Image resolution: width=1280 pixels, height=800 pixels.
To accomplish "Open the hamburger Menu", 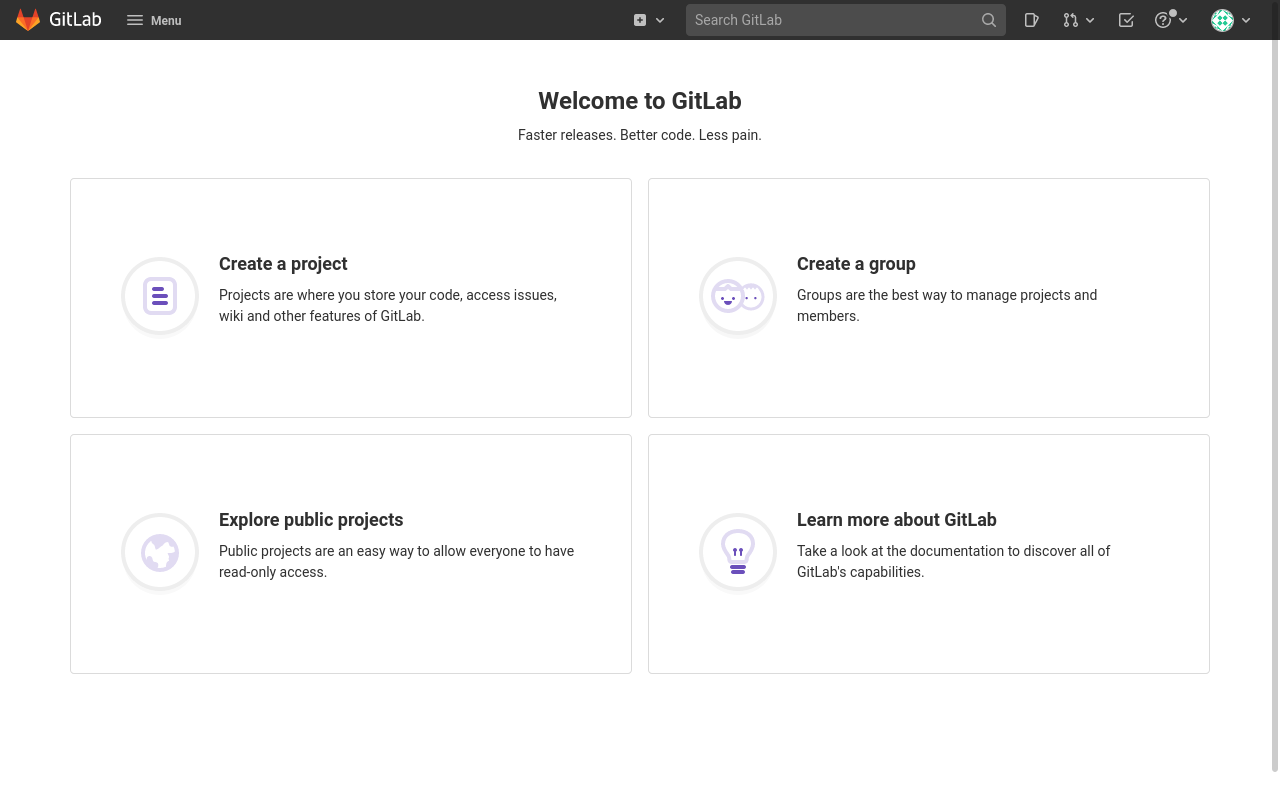I will (154, 20).
